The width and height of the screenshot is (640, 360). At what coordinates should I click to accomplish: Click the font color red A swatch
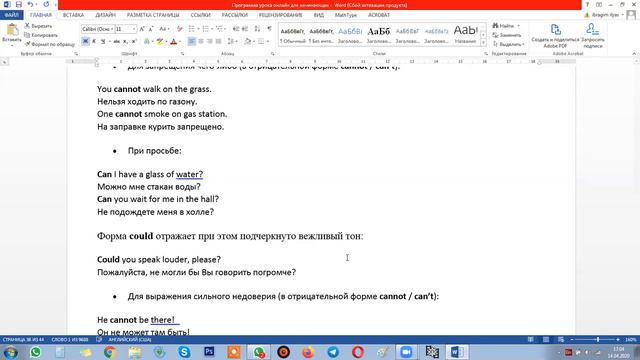click(173, 41)
